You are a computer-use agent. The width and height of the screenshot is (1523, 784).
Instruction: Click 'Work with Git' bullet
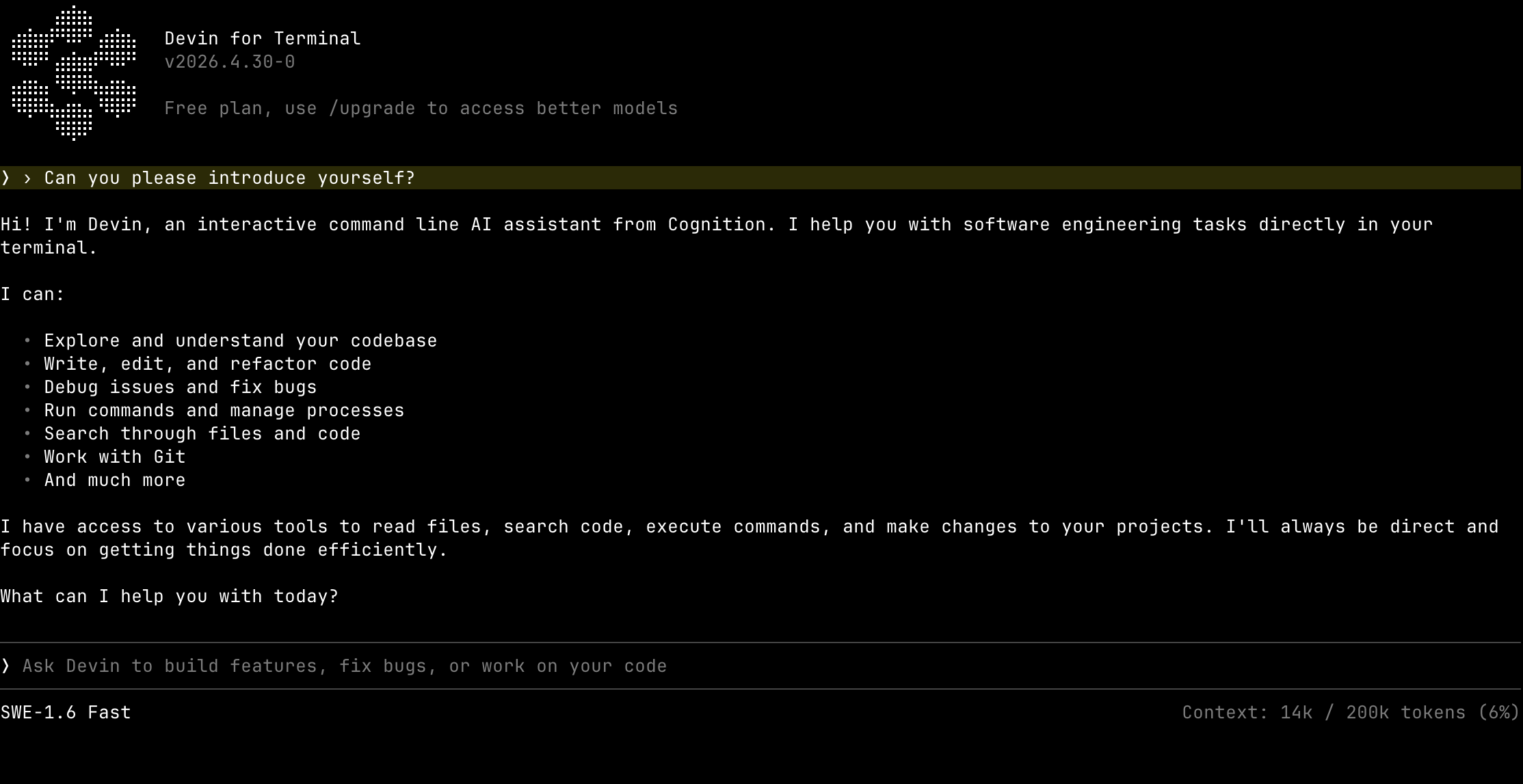(x=115, y=457)
